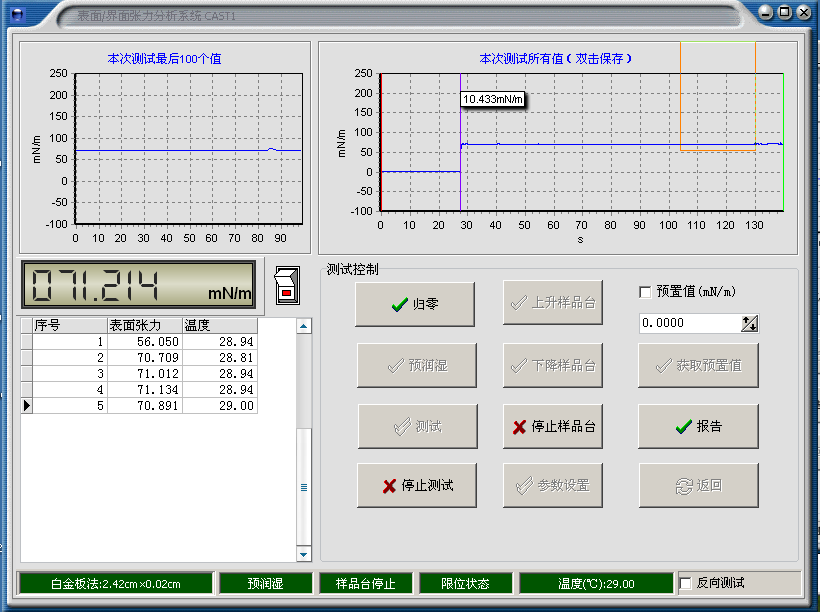The height and width of the screenshot is (612, 820).
Task: Click the 测试 button
Action: (418, 426)
